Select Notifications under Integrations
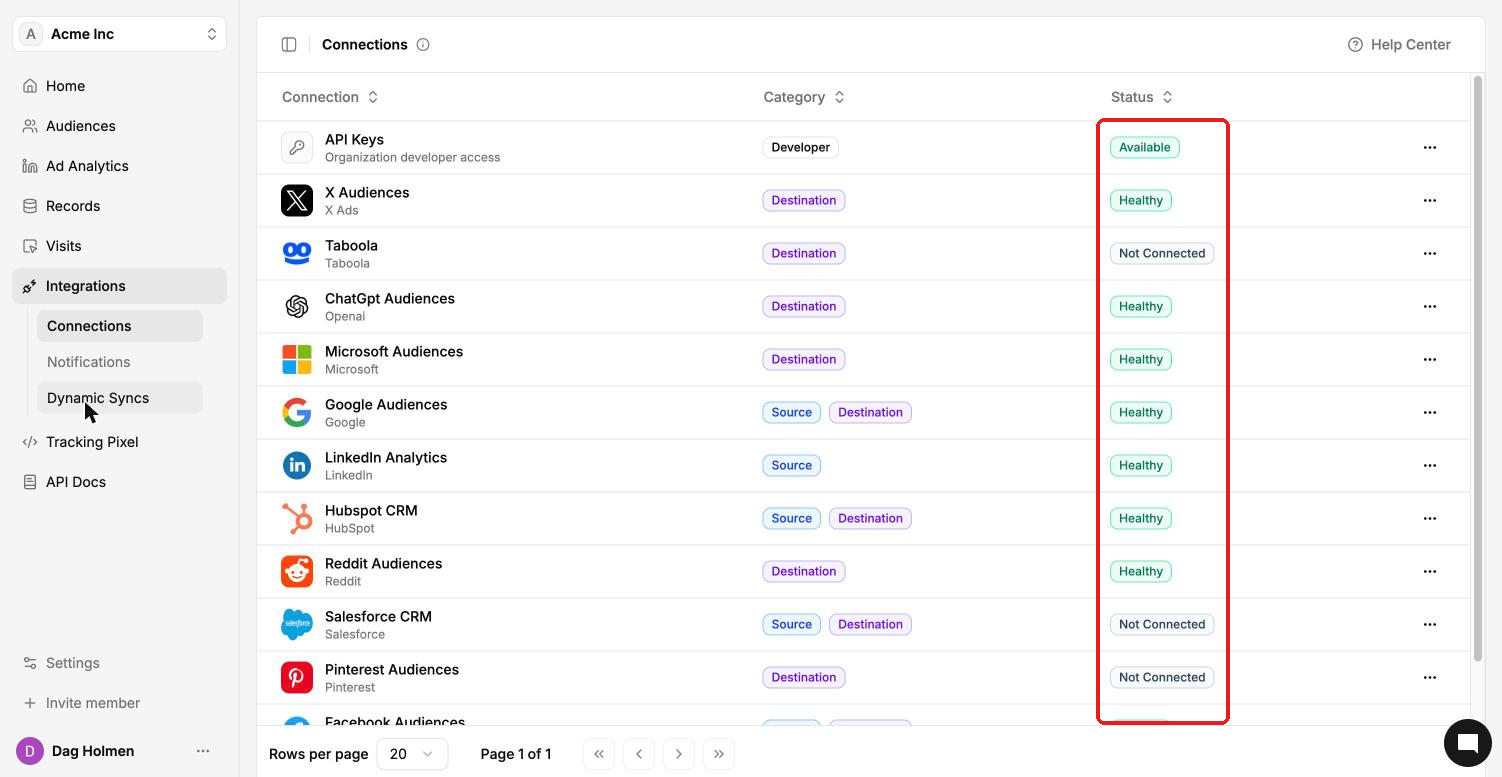 pyautogui.click(x=120, y=362)
